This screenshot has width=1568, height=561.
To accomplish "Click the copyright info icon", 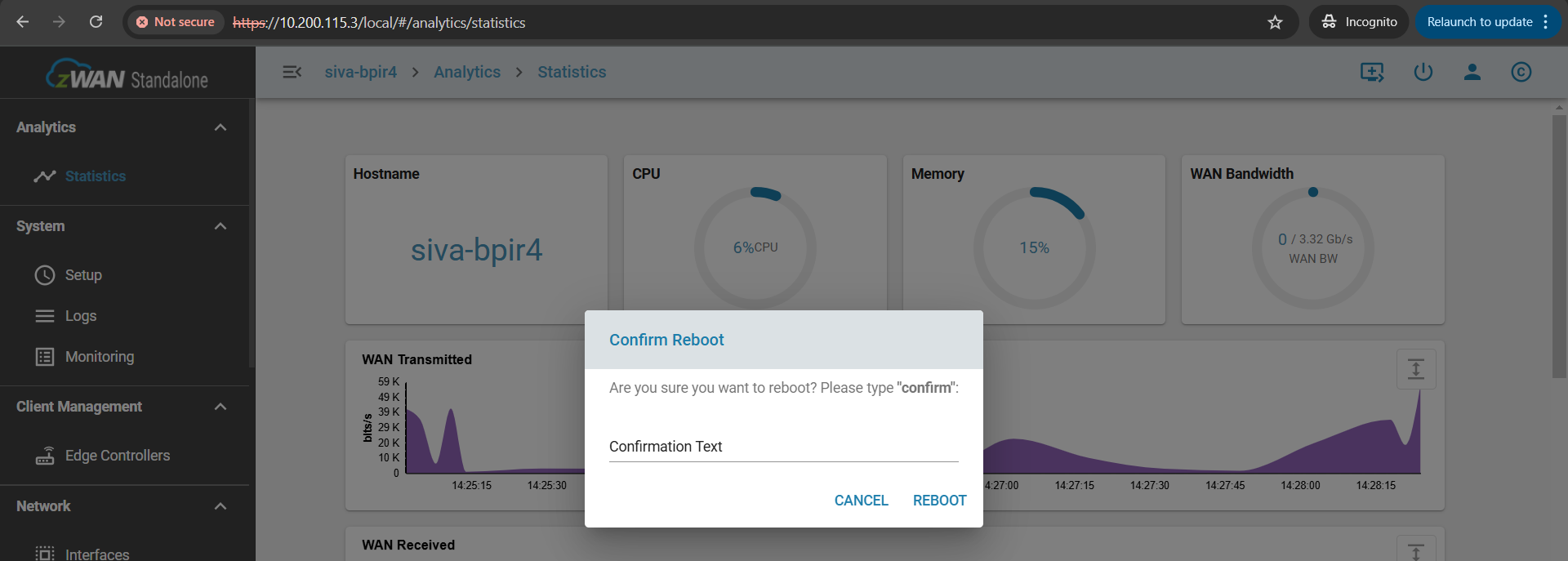I will point(1521,72).
